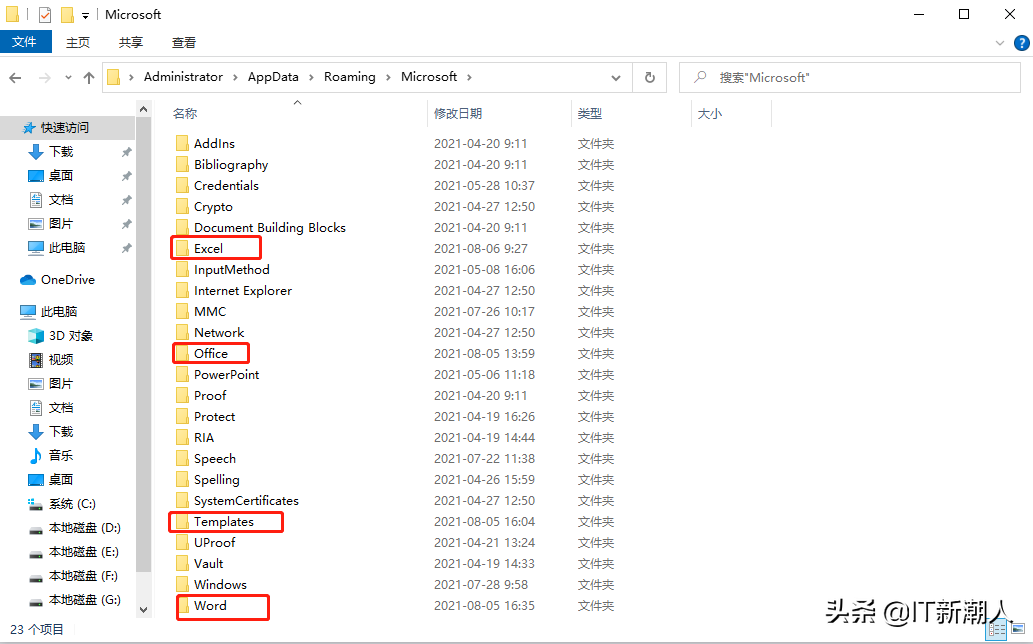Select 快速访问 in the navigation pane
Image resolution: width=1033 pixels, height=644 pixels.
pos(65,128)
